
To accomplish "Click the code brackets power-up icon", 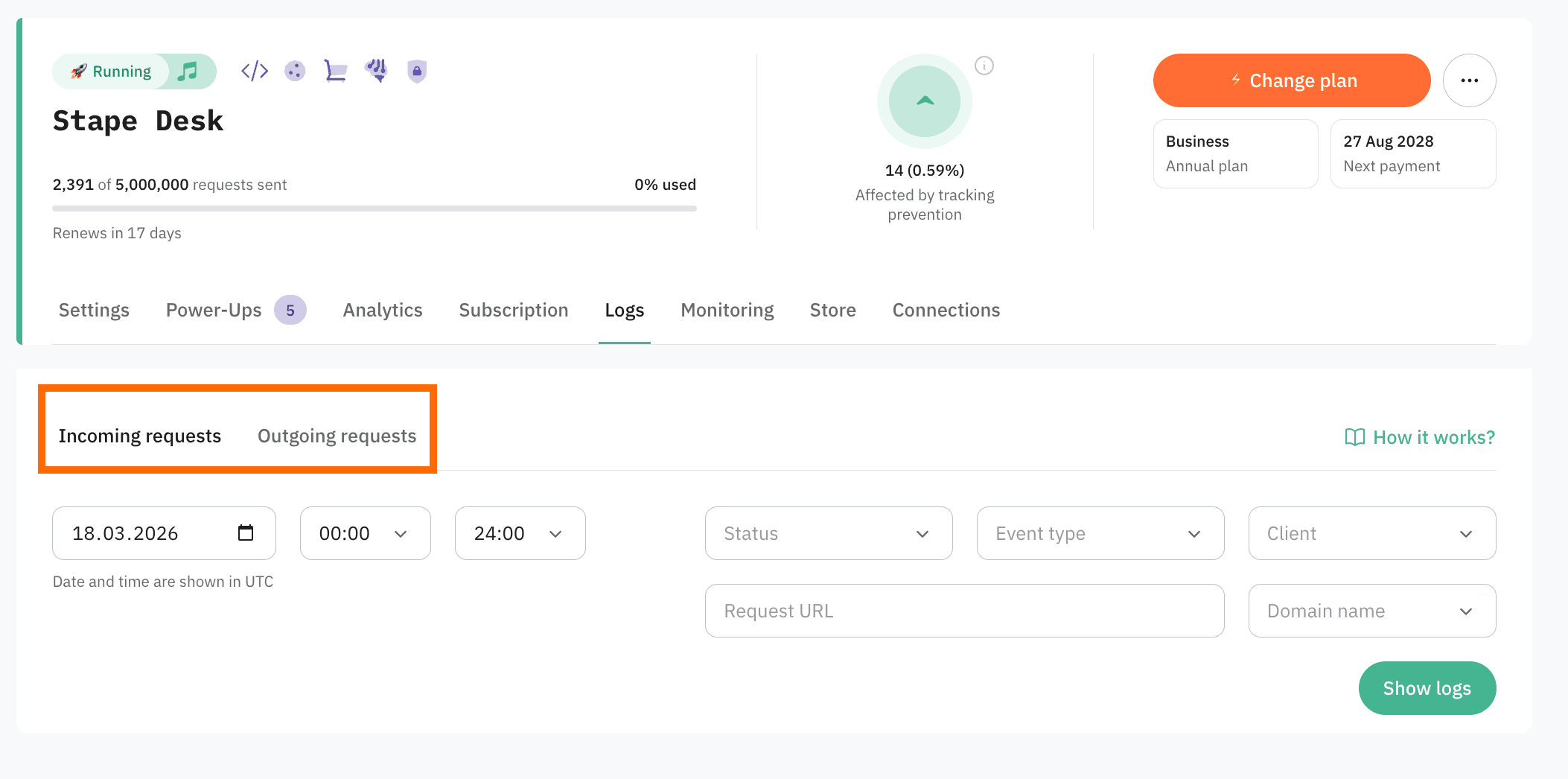I will [x=254, y=71].
